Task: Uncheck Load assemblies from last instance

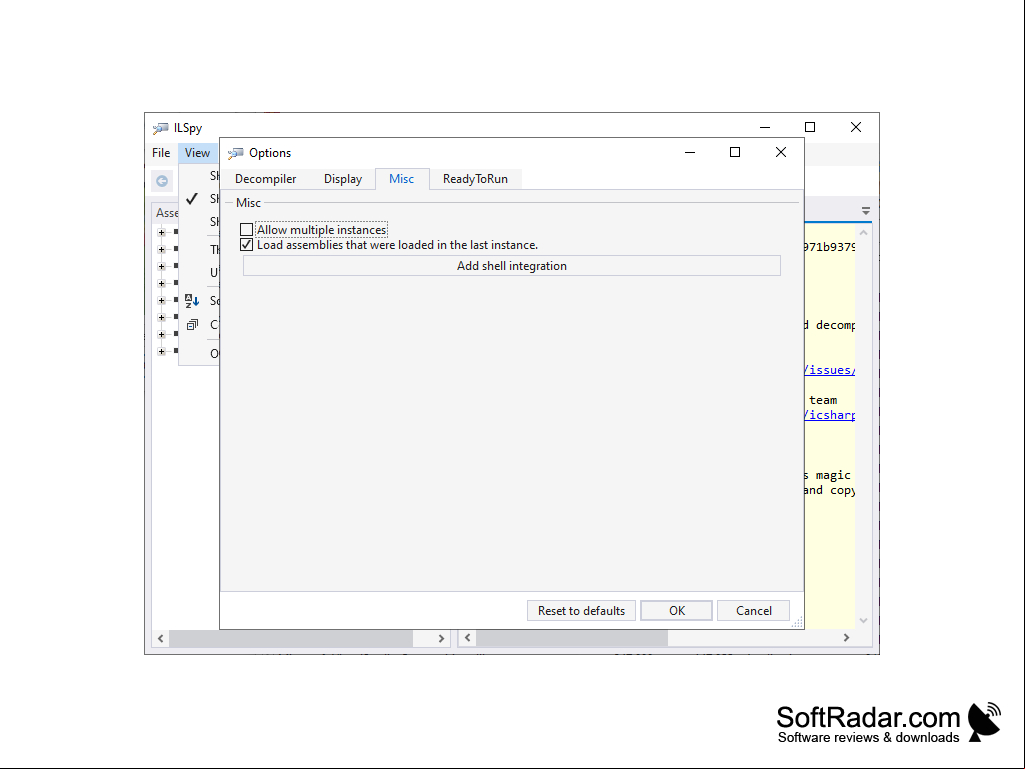Action: pyautogui.click(x=246, y=245)
